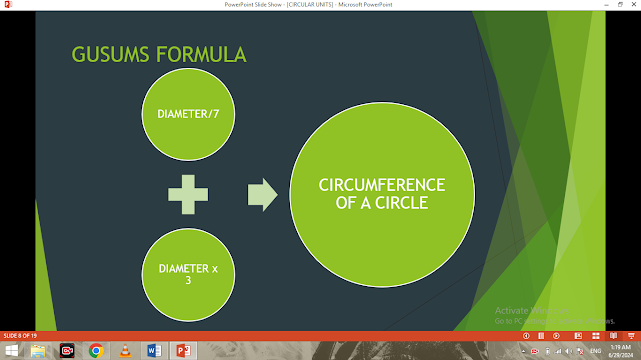Click the right arrow shape on slide
Image resolution: width=641 pixels, height=360 pixels.
click(x=262, y=195)
